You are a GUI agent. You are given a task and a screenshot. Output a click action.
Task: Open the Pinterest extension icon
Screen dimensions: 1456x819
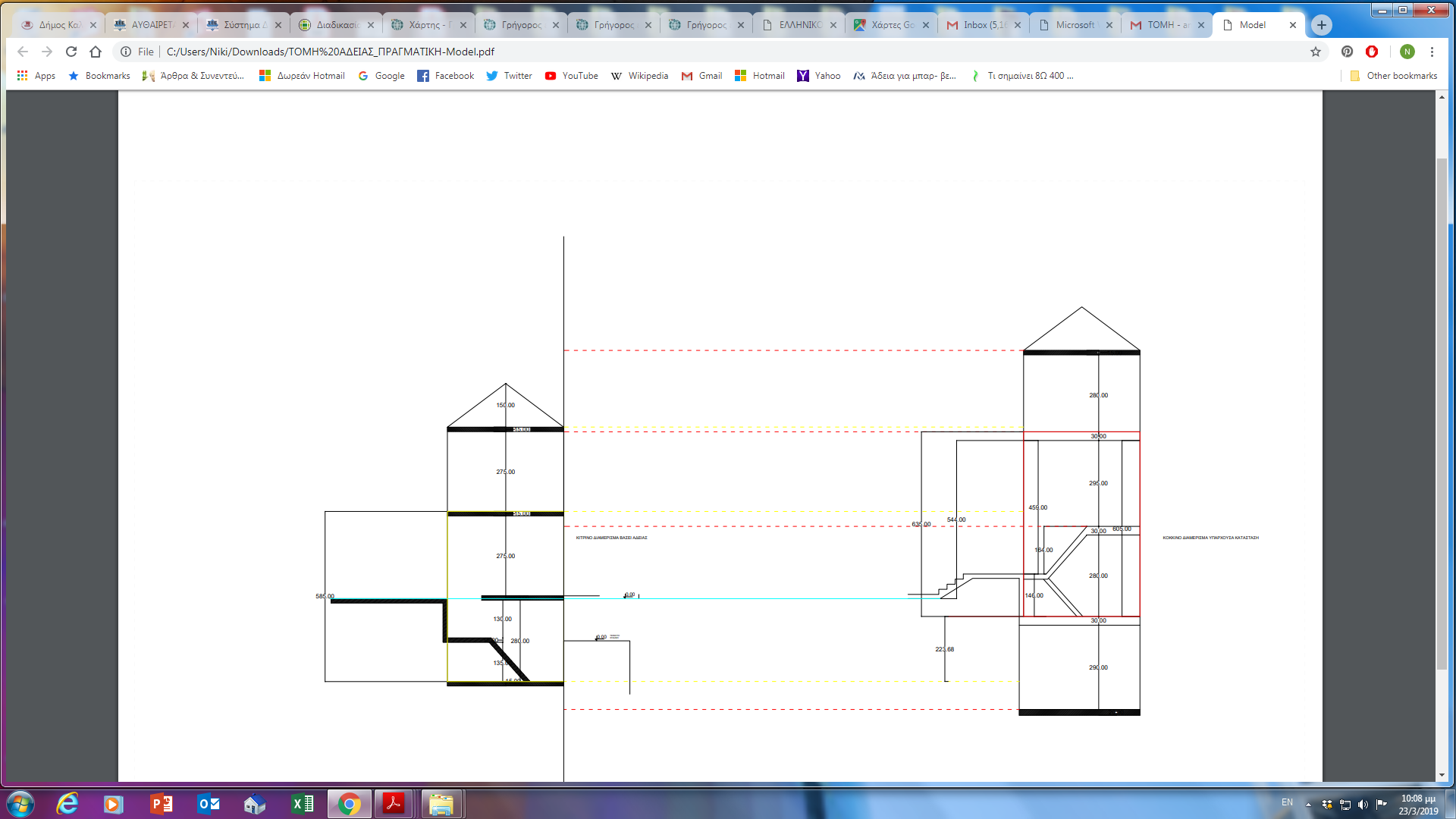(x=1347, y=52)
